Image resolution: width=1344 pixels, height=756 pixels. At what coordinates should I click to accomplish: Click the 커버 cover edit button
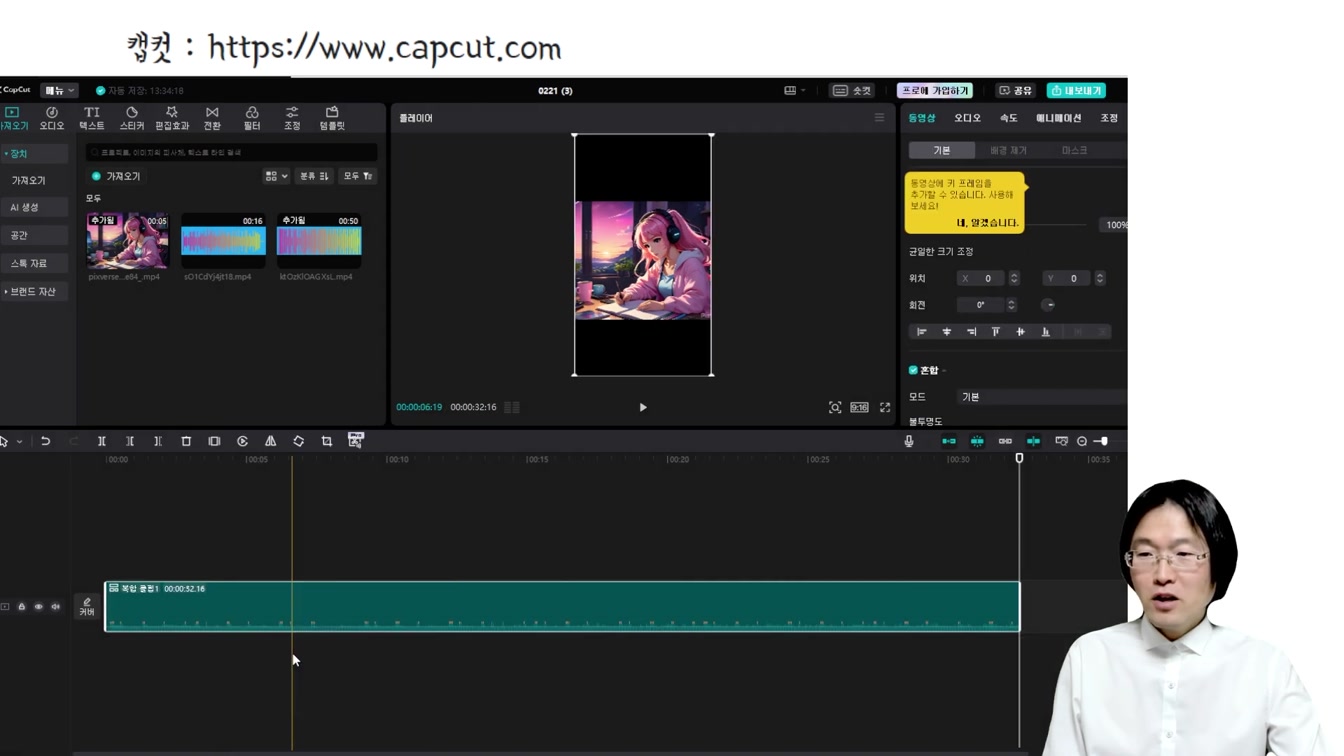87,607
